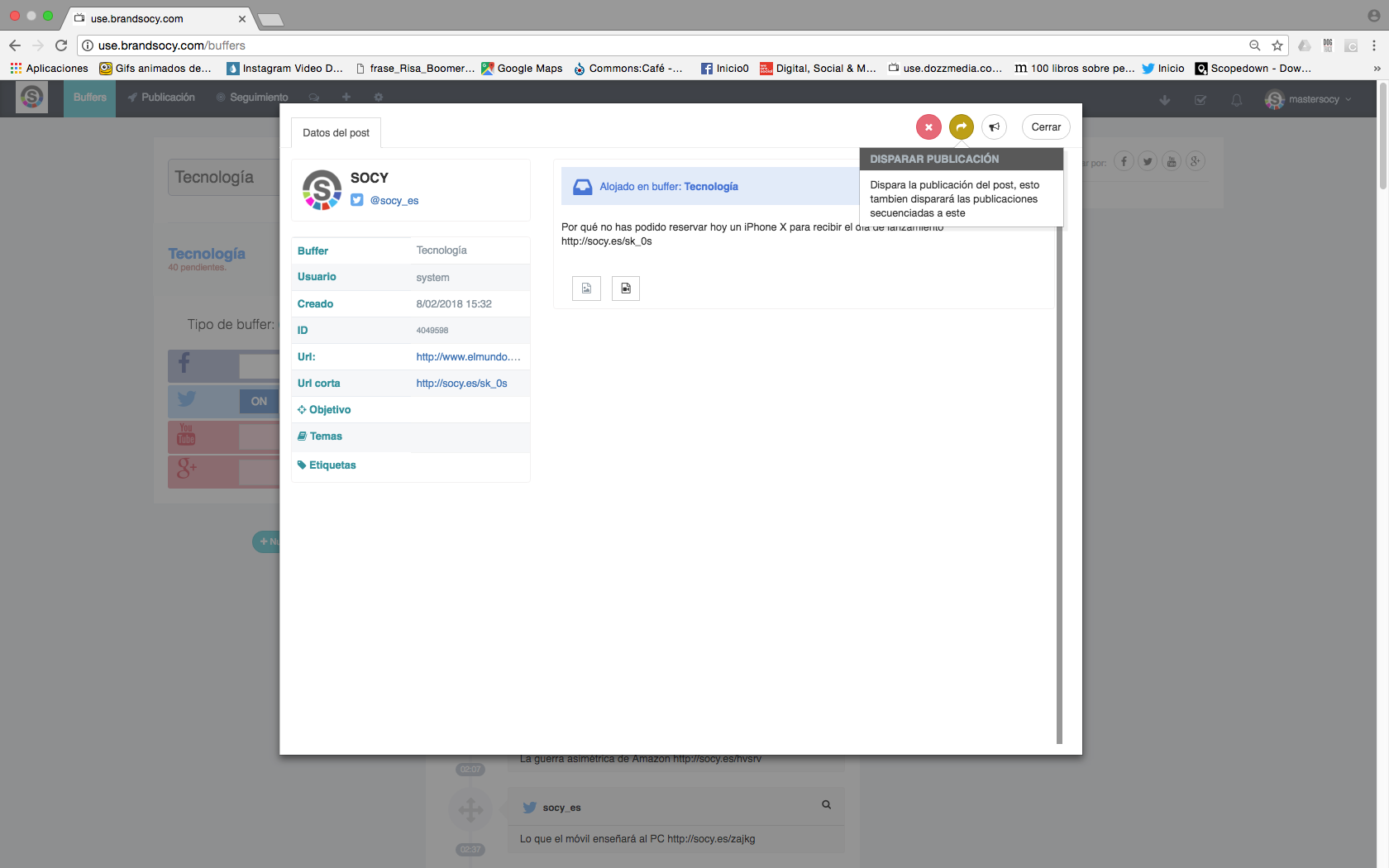The image size is (1389, 868).
Task: Open the Publicación navigation tab
Action: click(161, 98)
